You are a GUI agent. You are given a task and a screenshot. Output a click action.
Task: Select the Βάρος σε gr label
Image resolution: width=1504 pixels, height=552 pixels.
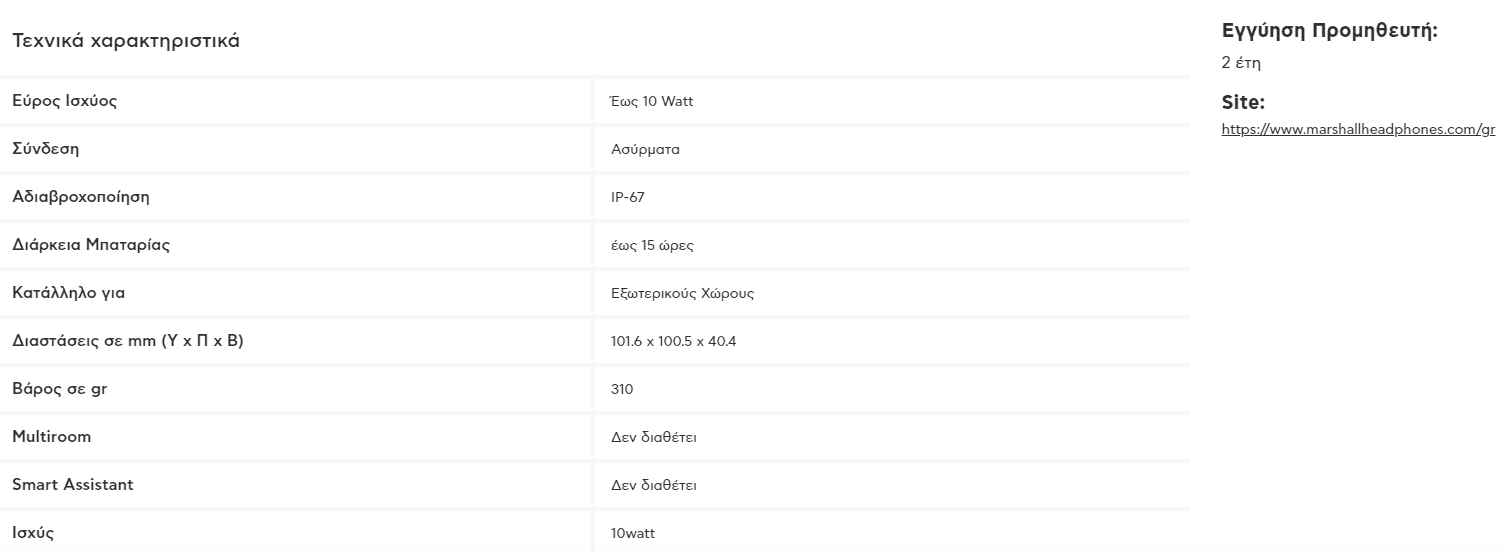pyautogui.click(x=59, y=389)
